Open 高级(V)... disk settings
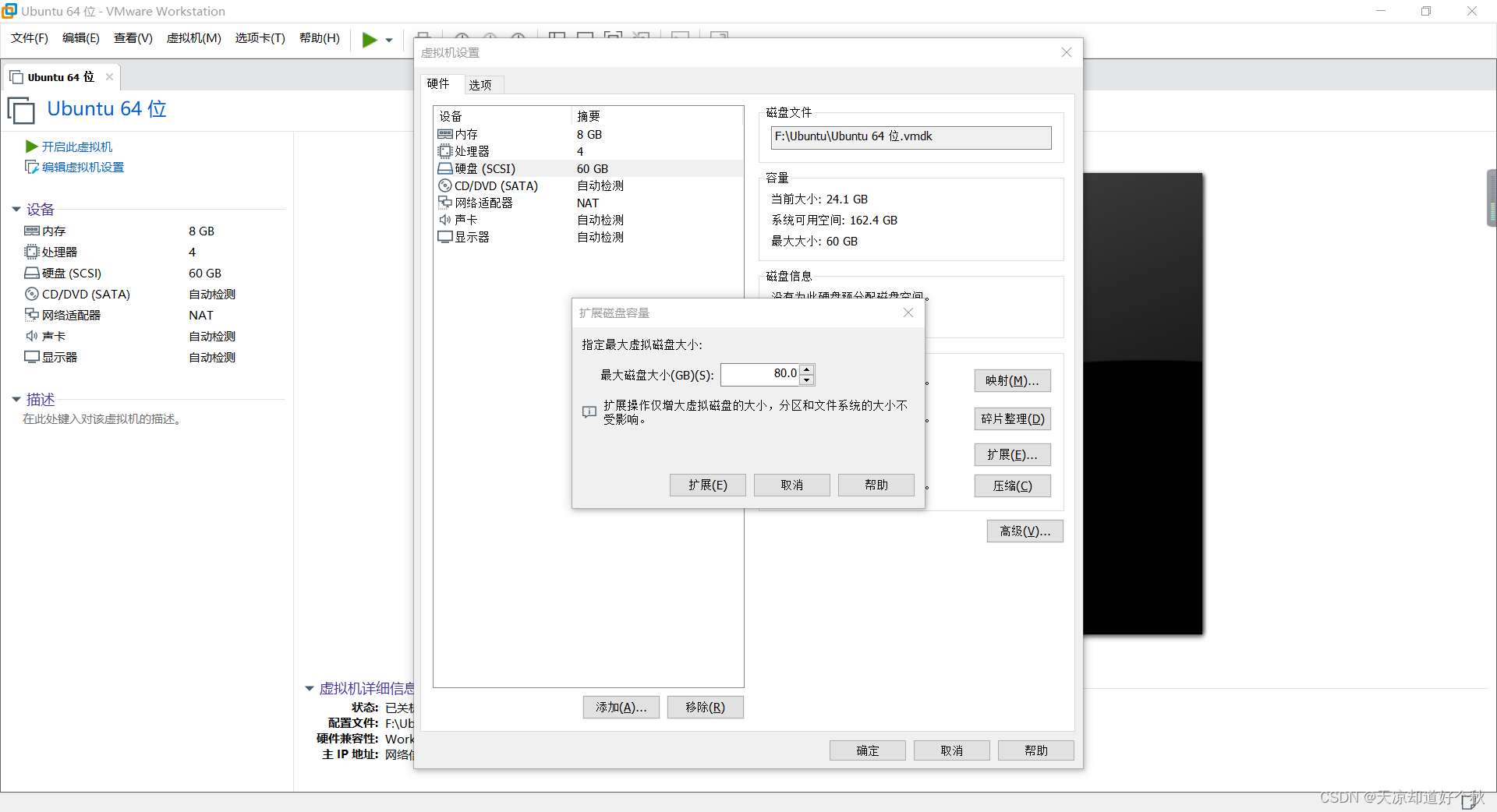 (x=1025, y=531)
